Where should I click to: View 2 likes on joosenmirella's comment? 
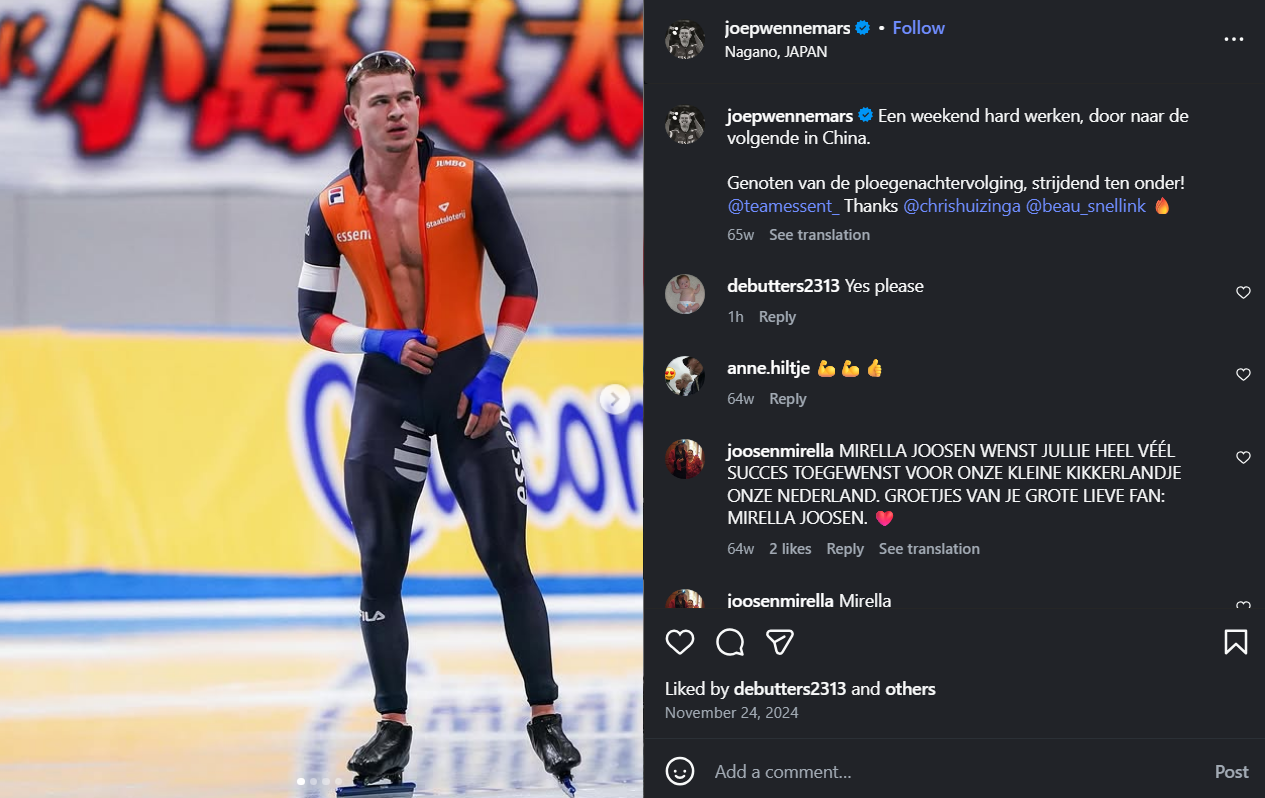(x=790, y=549)
